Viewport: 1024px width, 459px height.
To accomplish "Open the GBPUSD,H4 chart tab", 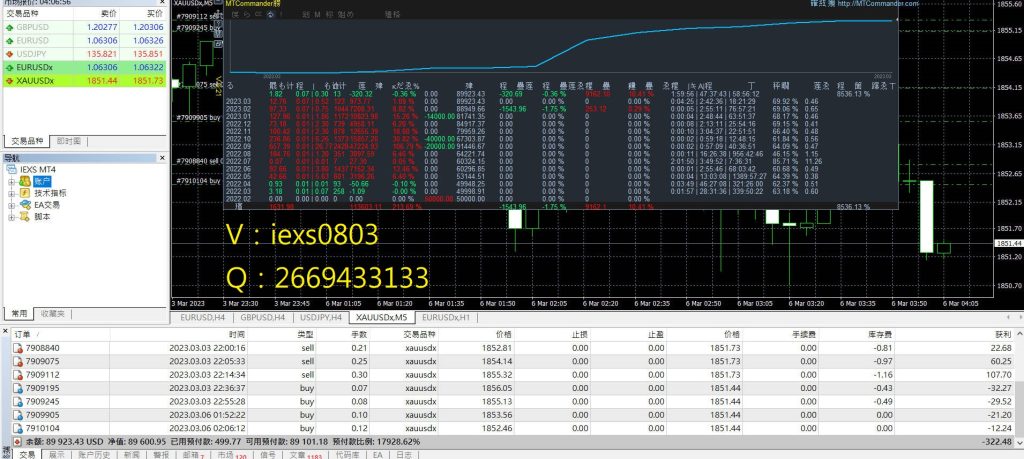I will pos(262,317).
